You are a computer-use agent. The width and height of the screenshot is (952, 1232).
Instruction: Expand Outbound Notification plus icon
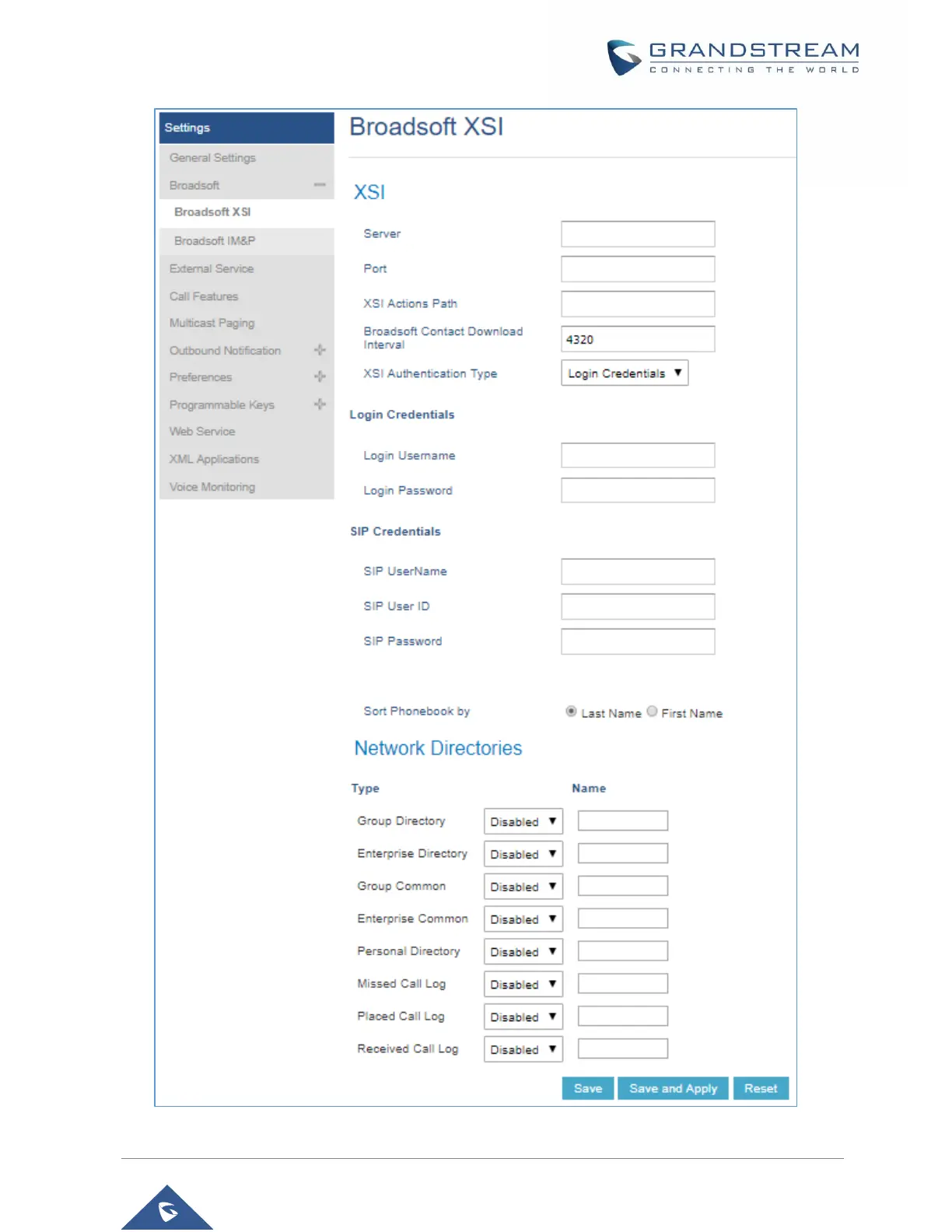click(x=320, y=350)
